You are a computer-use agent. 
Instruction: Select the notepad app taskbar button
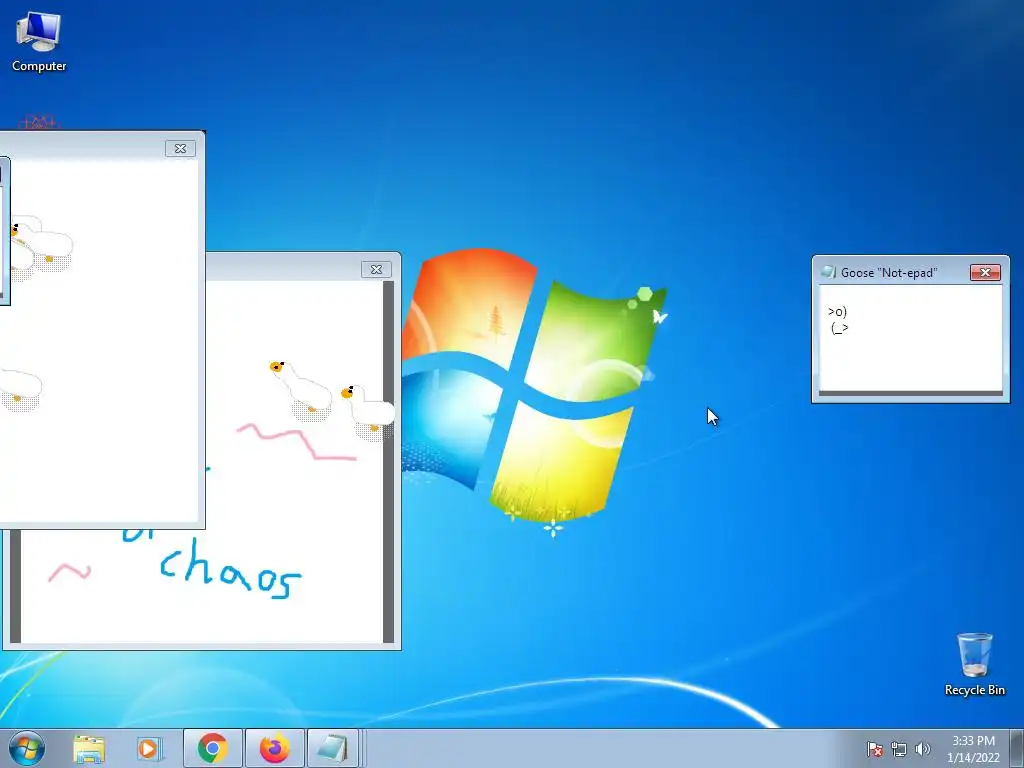click(332, 748)
